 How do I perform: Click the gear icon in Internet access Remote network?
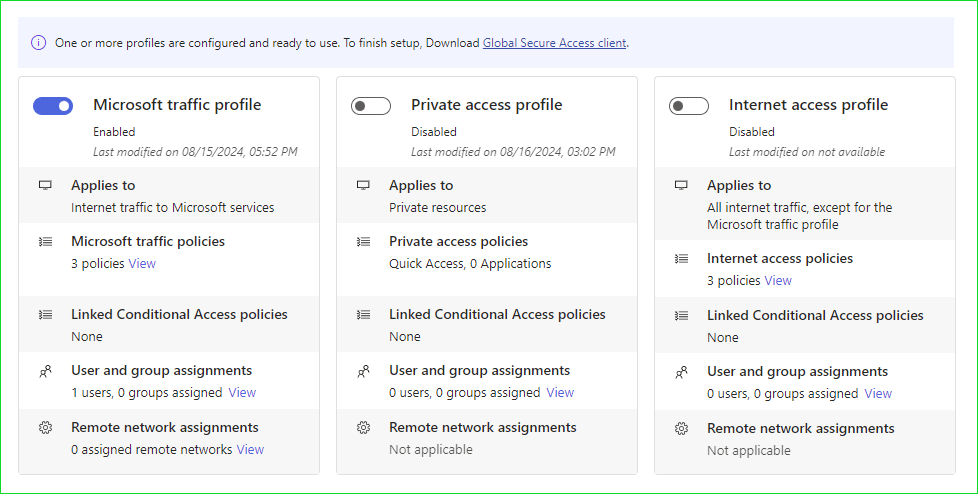682,429
